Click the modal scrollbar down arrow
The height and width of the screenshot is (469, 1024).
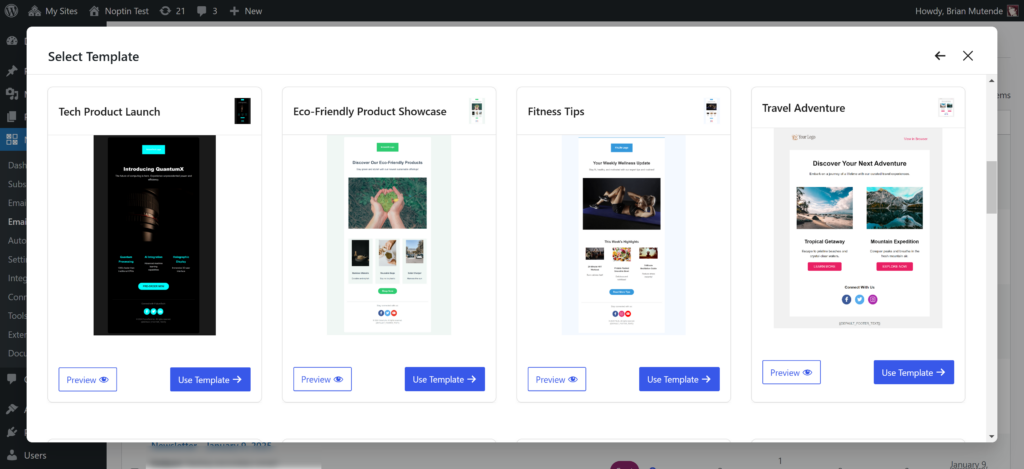coord(991,436)
